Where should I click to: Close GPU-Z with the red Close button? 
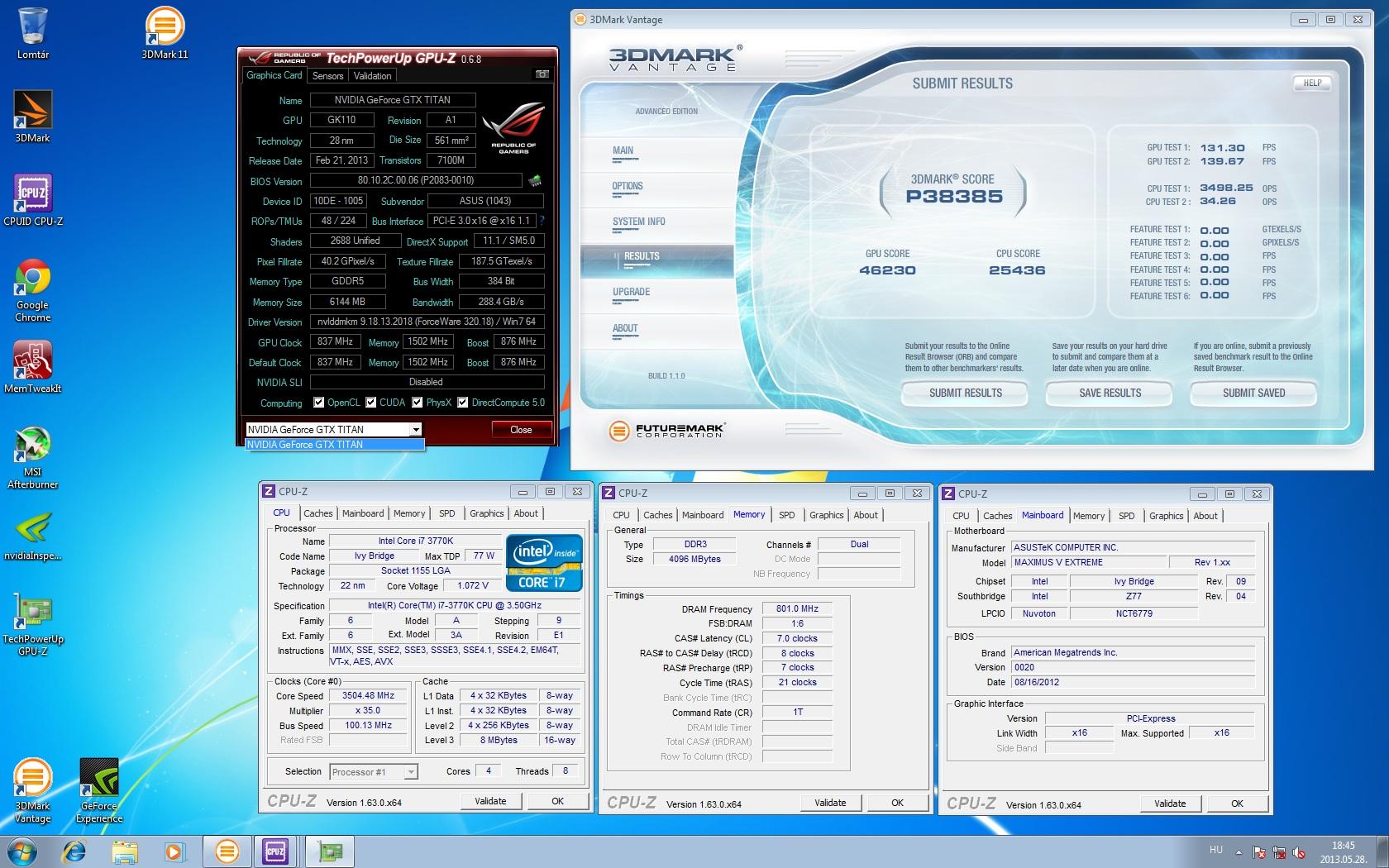521,430
